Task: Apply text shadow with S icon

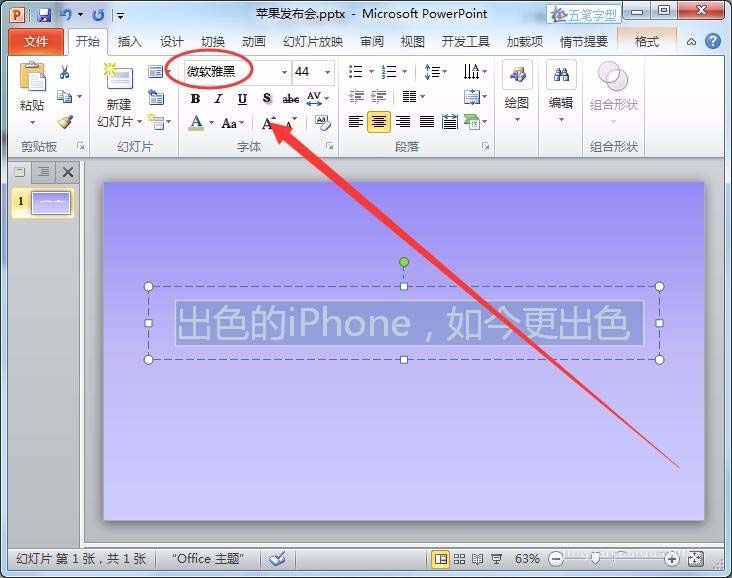Action: [267, 98]
